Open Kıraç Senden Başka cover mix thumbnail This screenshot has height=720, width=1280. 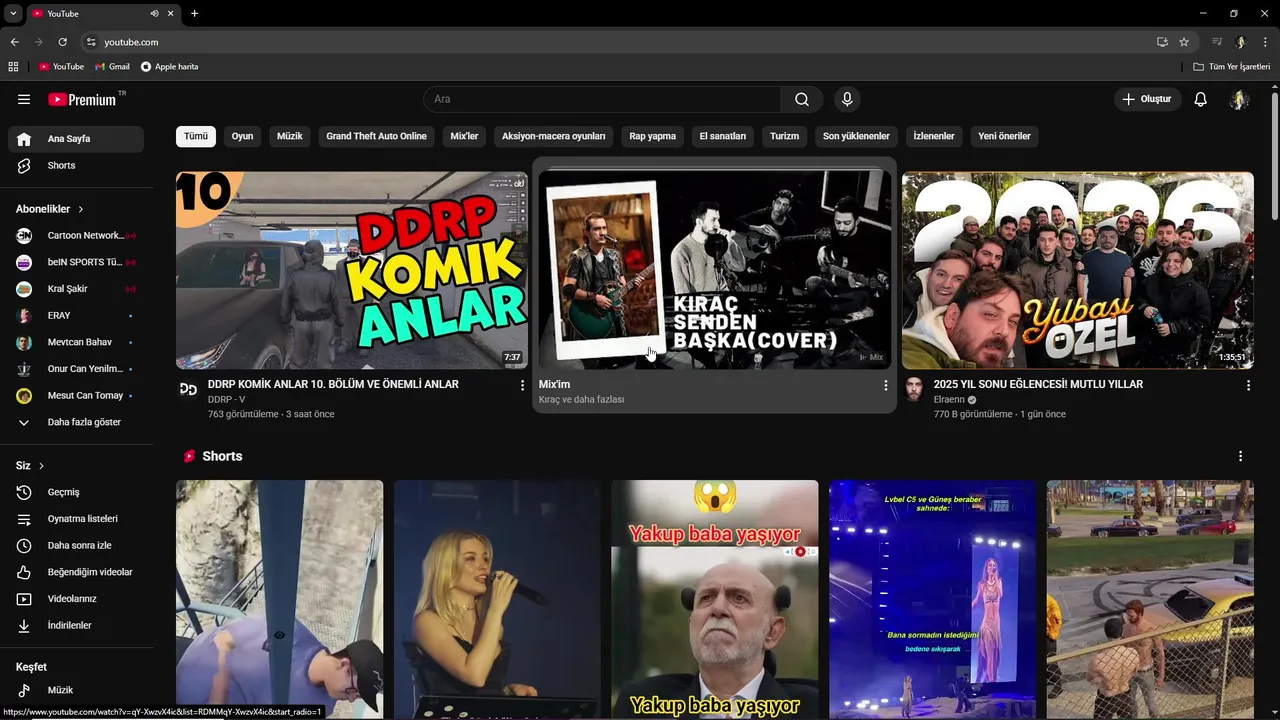715,270
